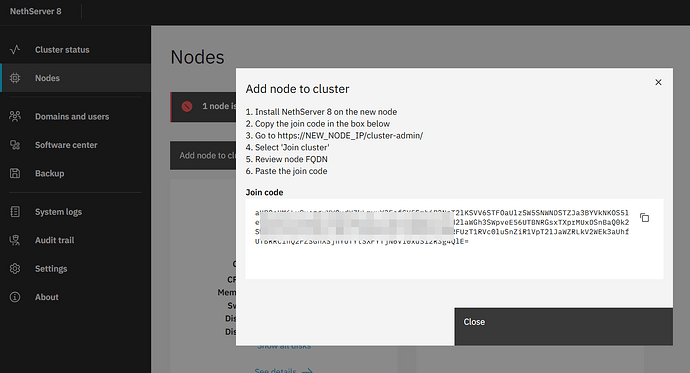Click the About info icon
This screenshot has width=690, height=373.
click(x=15, y=297)
